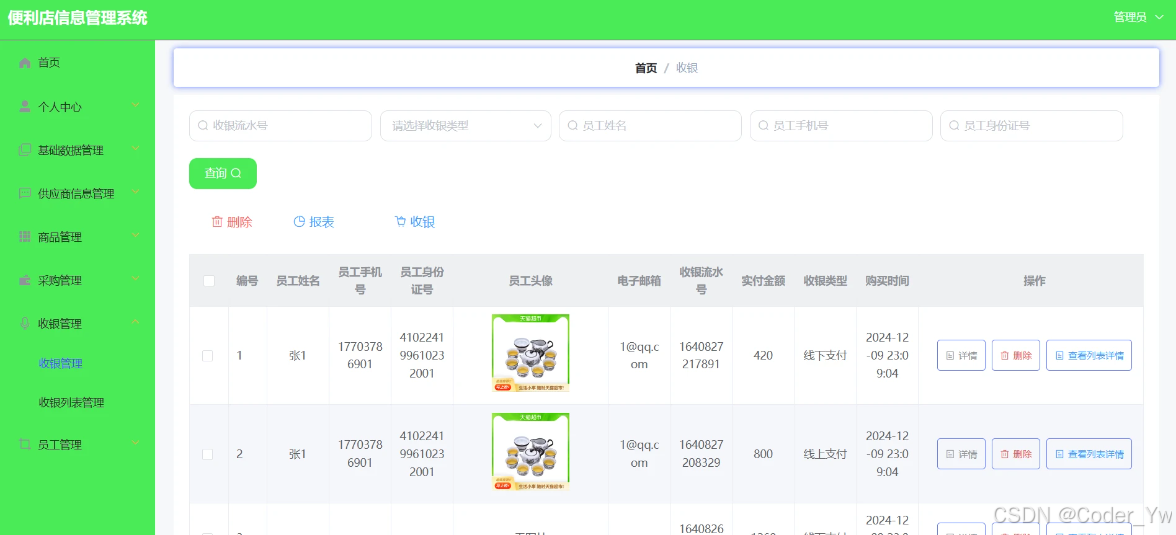Expand the 员工管理 menu arrow
This screenshot has height=535, width=1176.
136,443
